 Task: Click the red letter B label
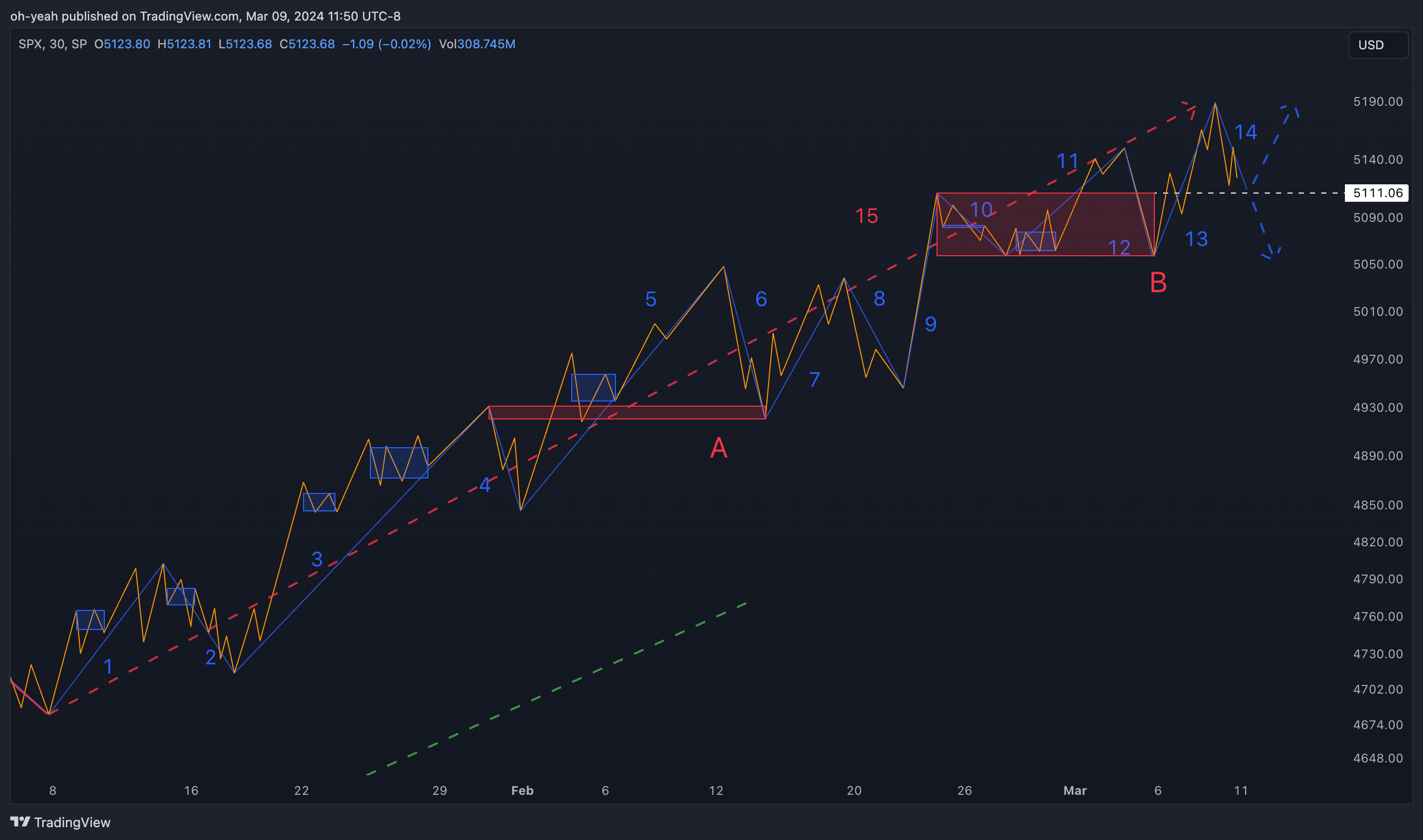tap(1158, 282)
